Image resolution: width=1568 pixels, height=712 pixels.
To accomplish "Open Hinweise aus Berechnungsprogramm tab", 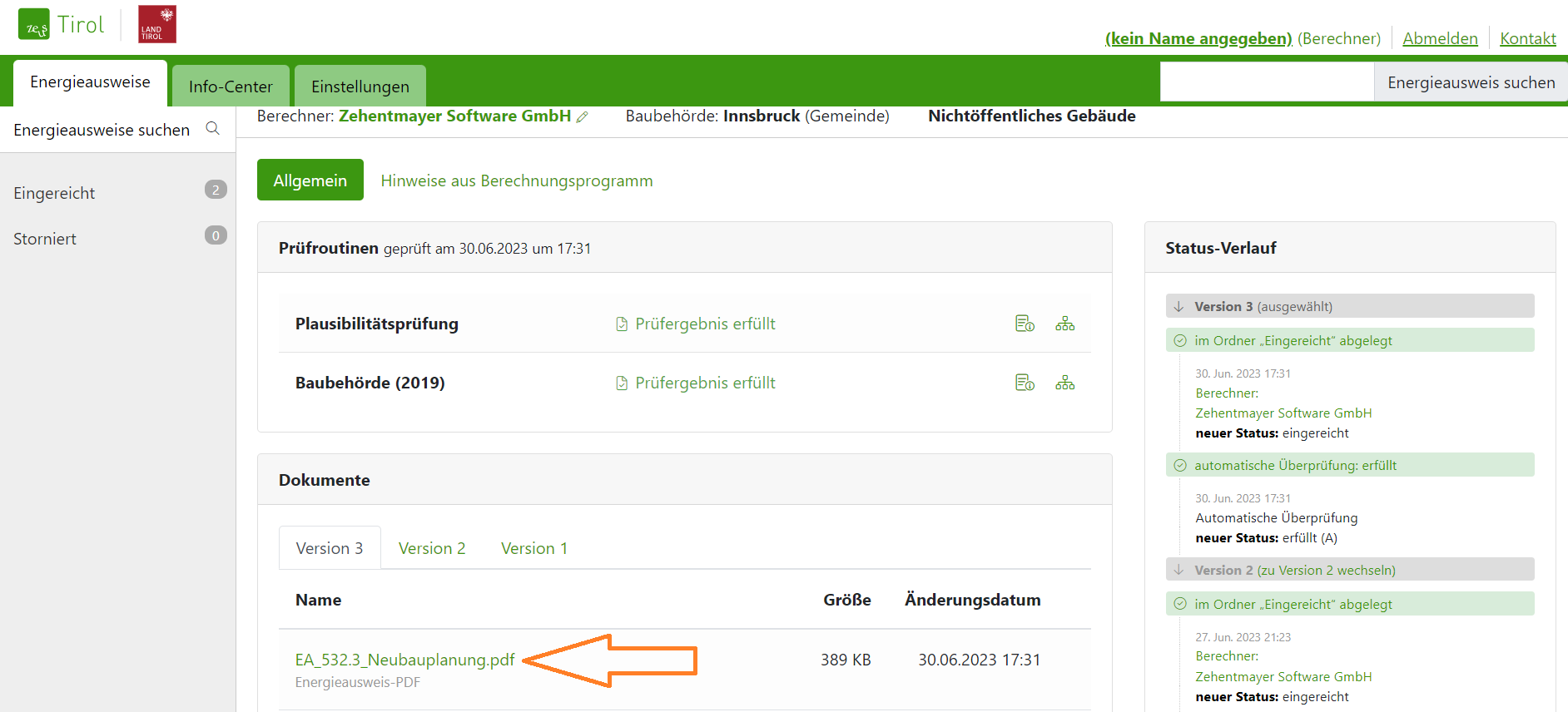I will tap(517, 180).
